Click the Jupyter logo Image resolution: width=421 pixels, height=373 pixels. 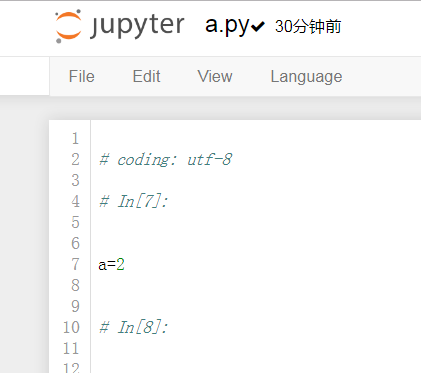(x=120, y=26)
